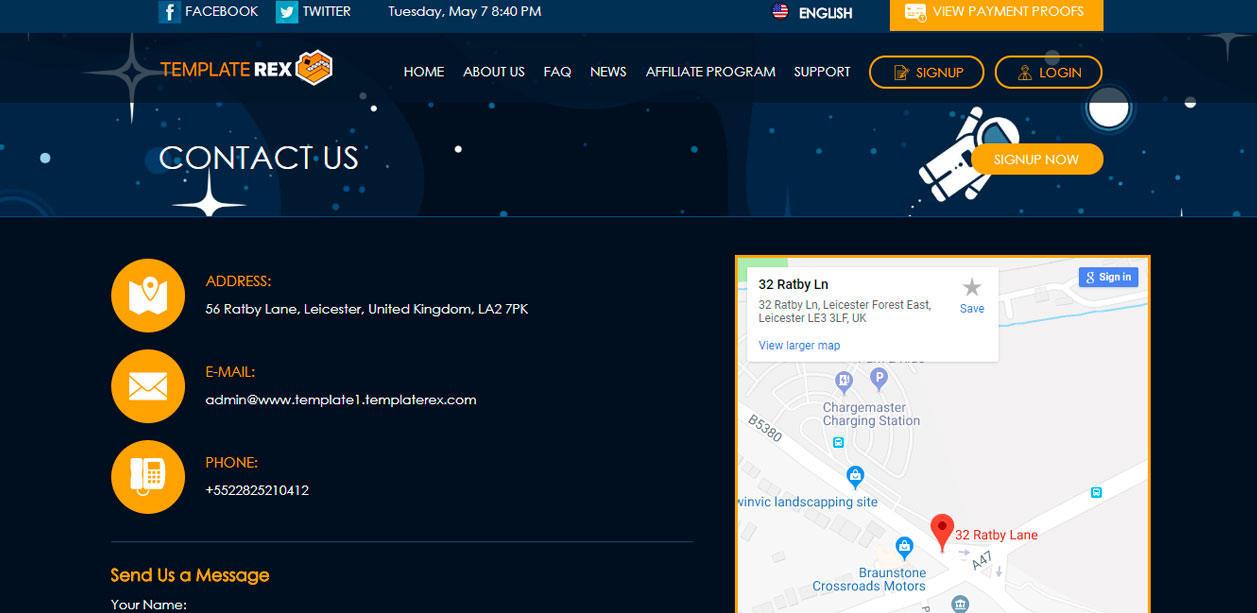Click the orange phone icon
1257x613 pixels.
pyautogui.click(x=148, y=477)
